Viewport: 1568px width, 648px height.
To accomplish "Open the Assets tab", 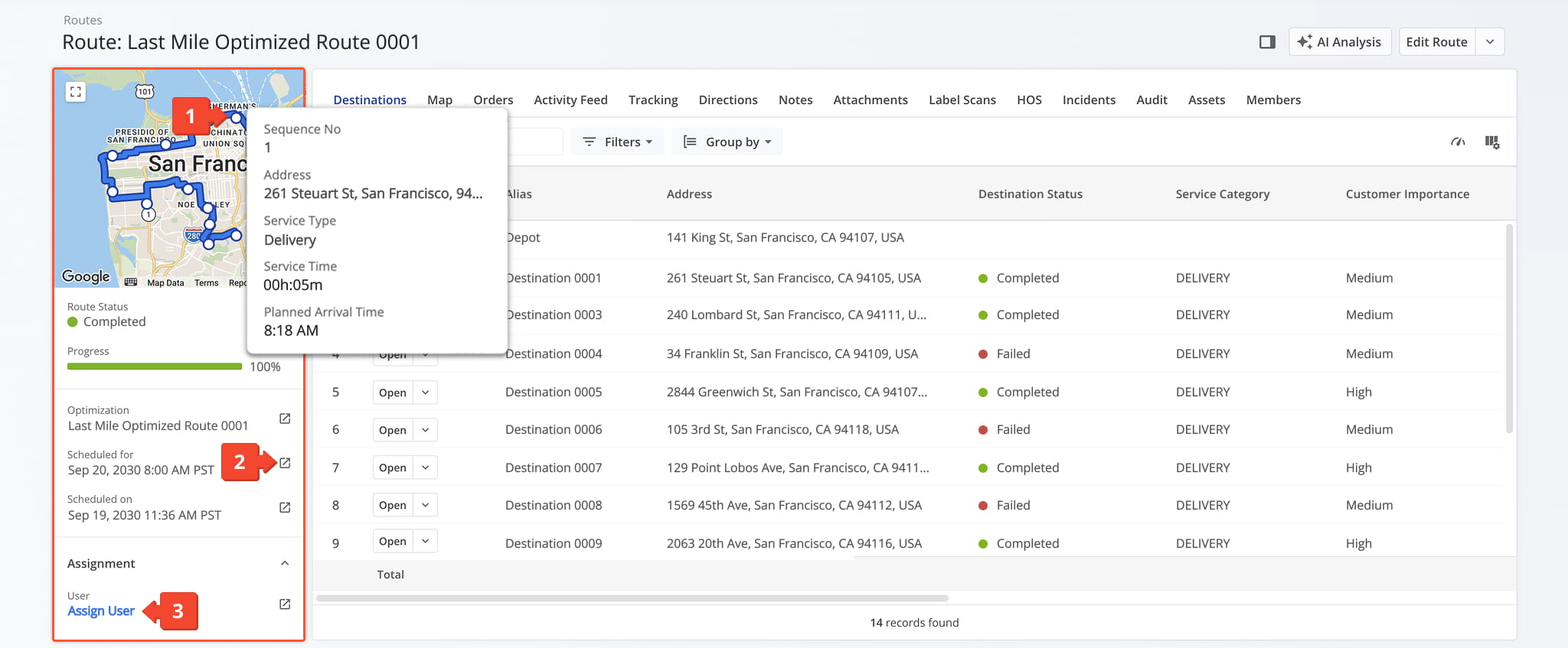I will 1207,100.
